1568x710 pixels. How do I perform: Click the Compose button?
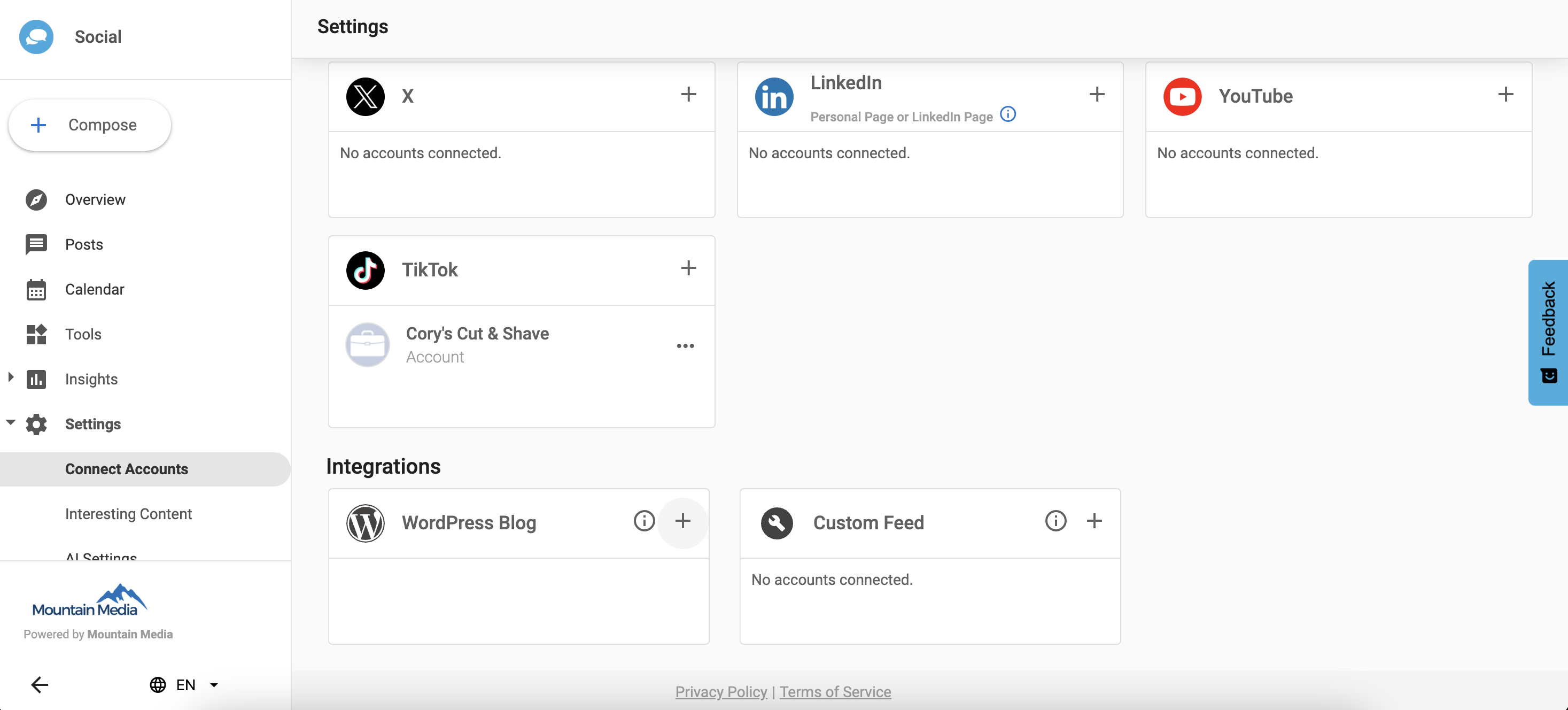click(x=89, y=125)
